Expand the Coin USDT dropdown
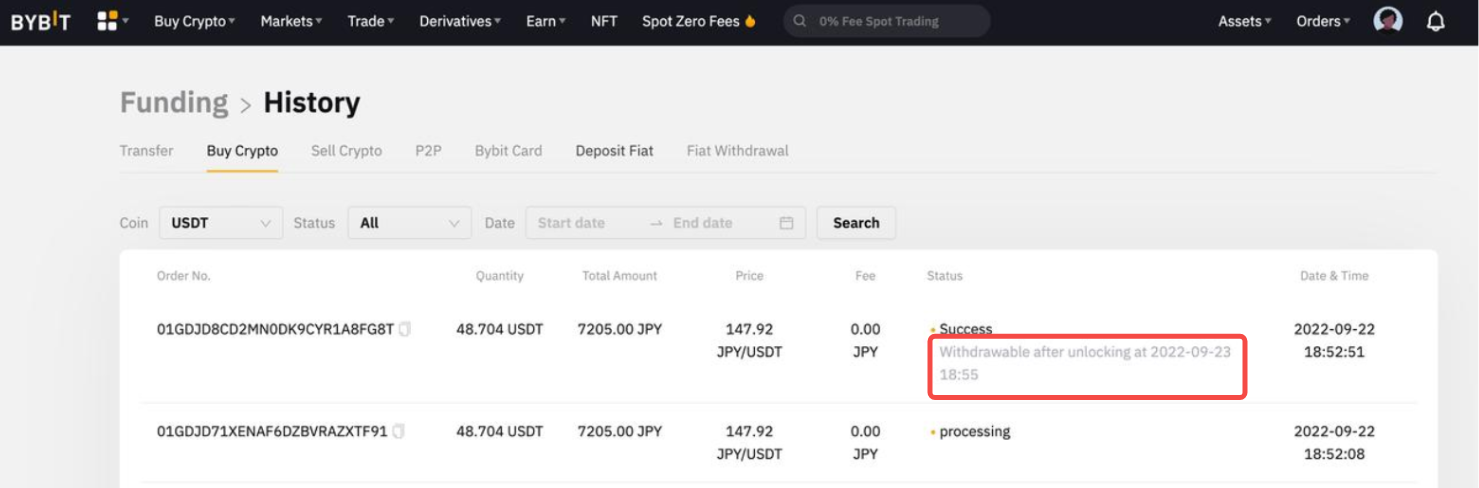Image resolution: width=1479 pixels, height=488 pixels. pos(221,223)
